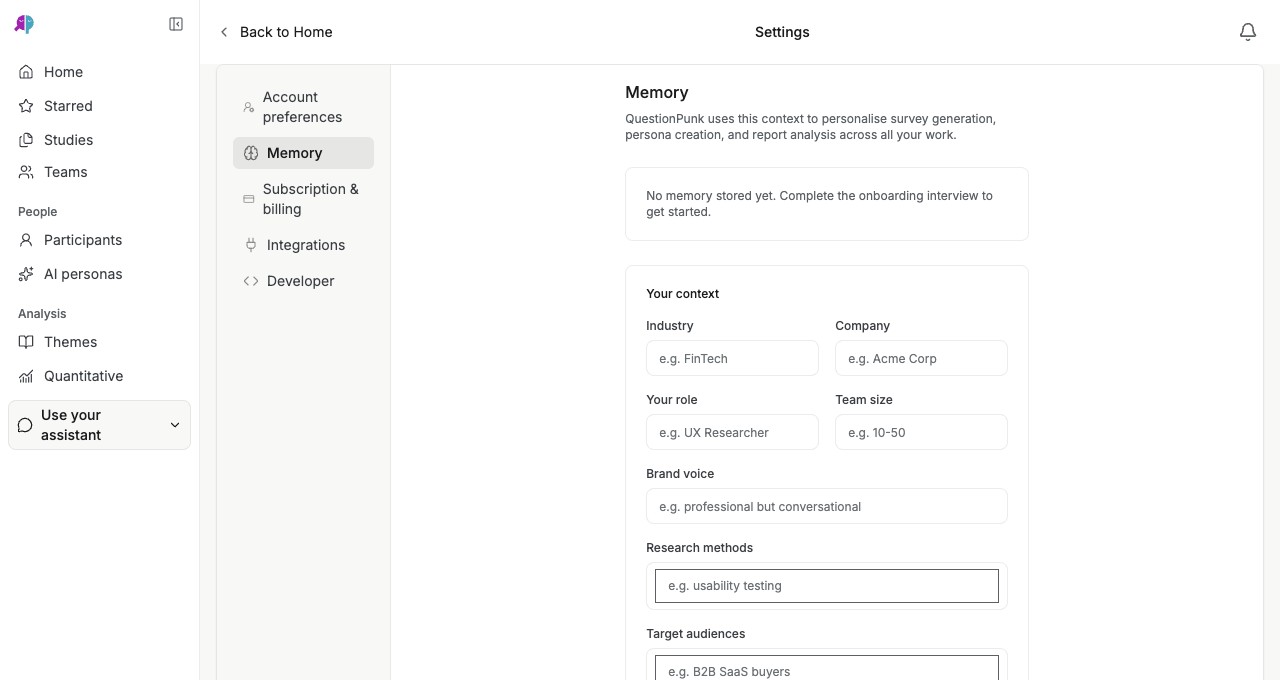This screenshot has width=1280, height=680.
Task: Click the Teams people icon
Action: click(26, 172)
